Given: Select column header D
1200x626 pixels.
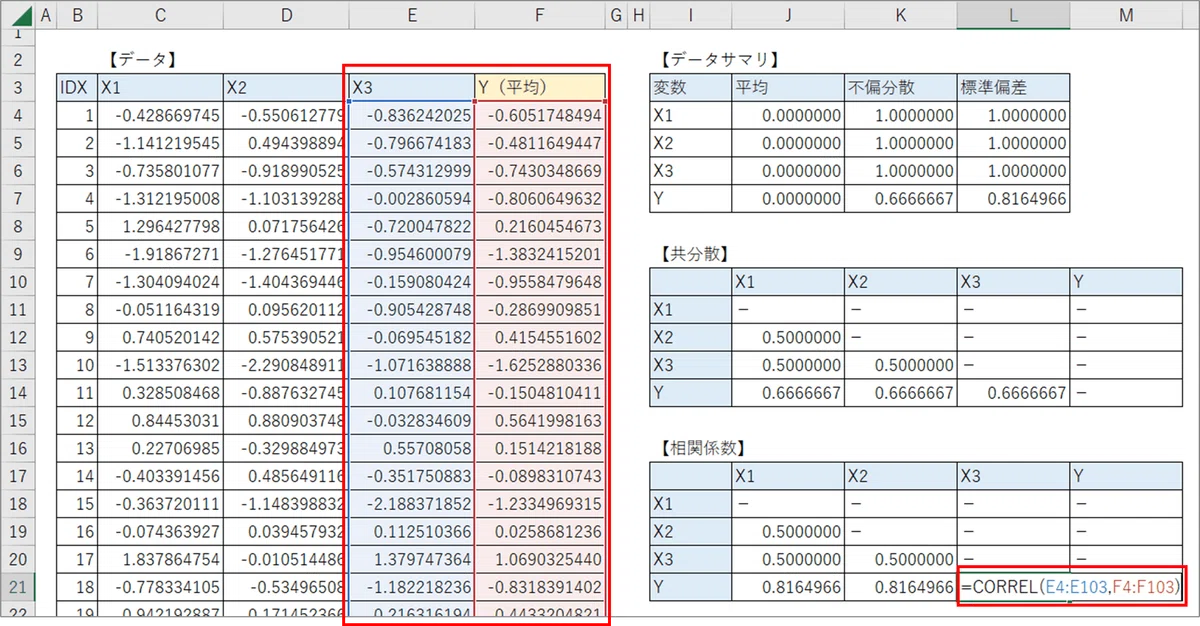Looking at the screenshot, I should 287,15.
